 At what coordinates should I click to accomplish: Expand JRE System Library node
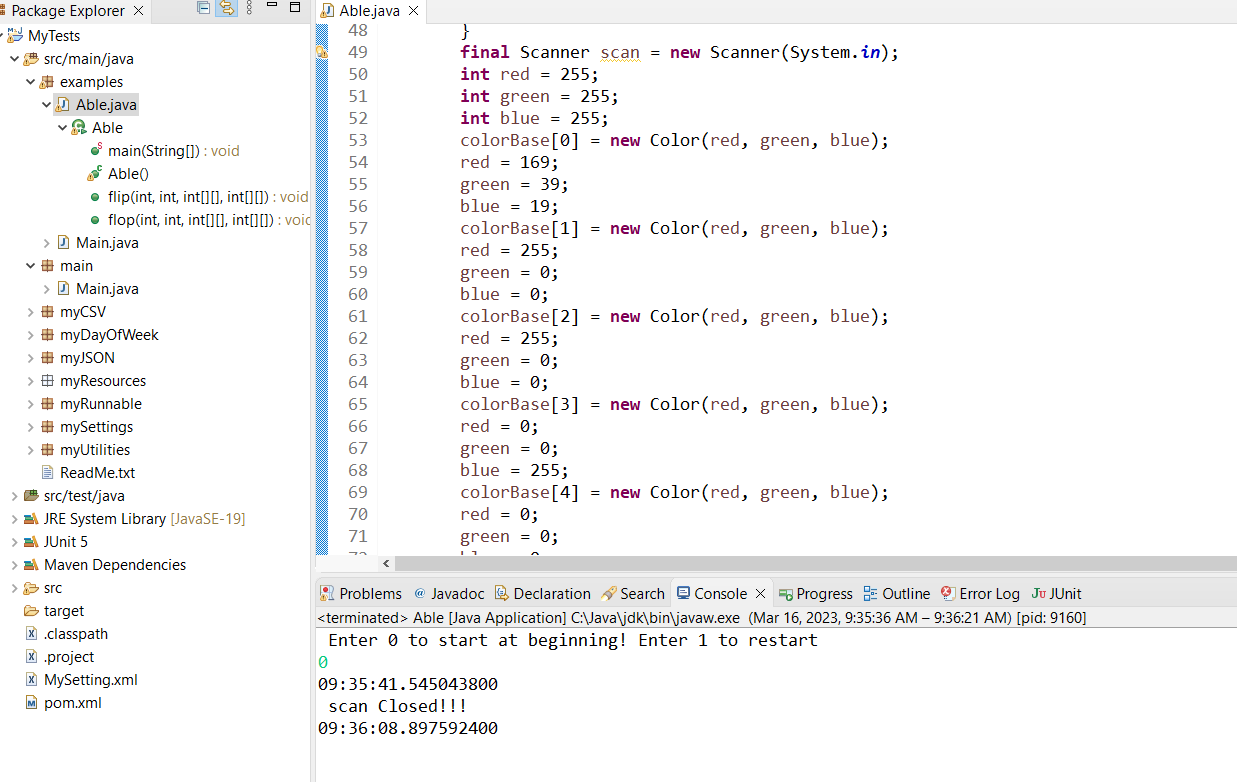13,519
